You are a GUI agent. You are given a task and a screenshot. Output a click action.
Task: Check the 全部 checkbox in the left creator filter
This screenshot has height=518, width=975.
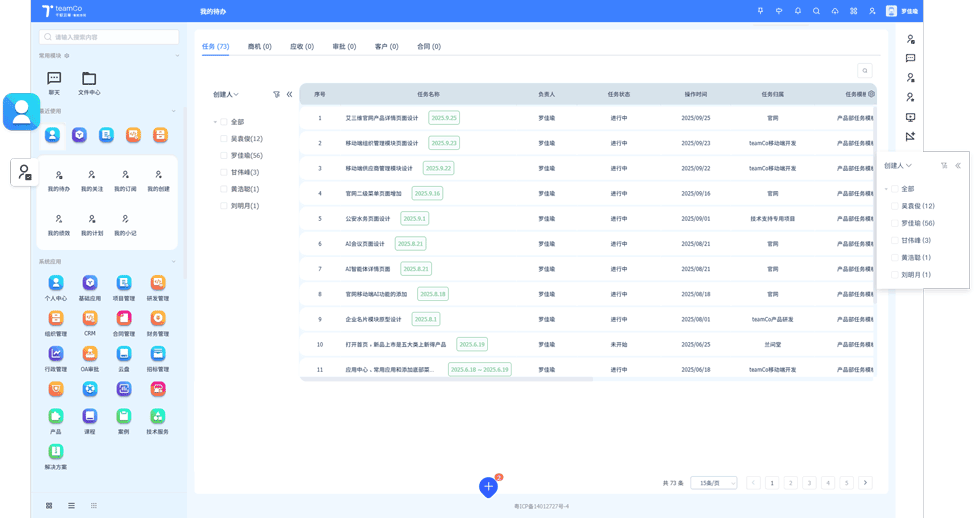(224, 122)
